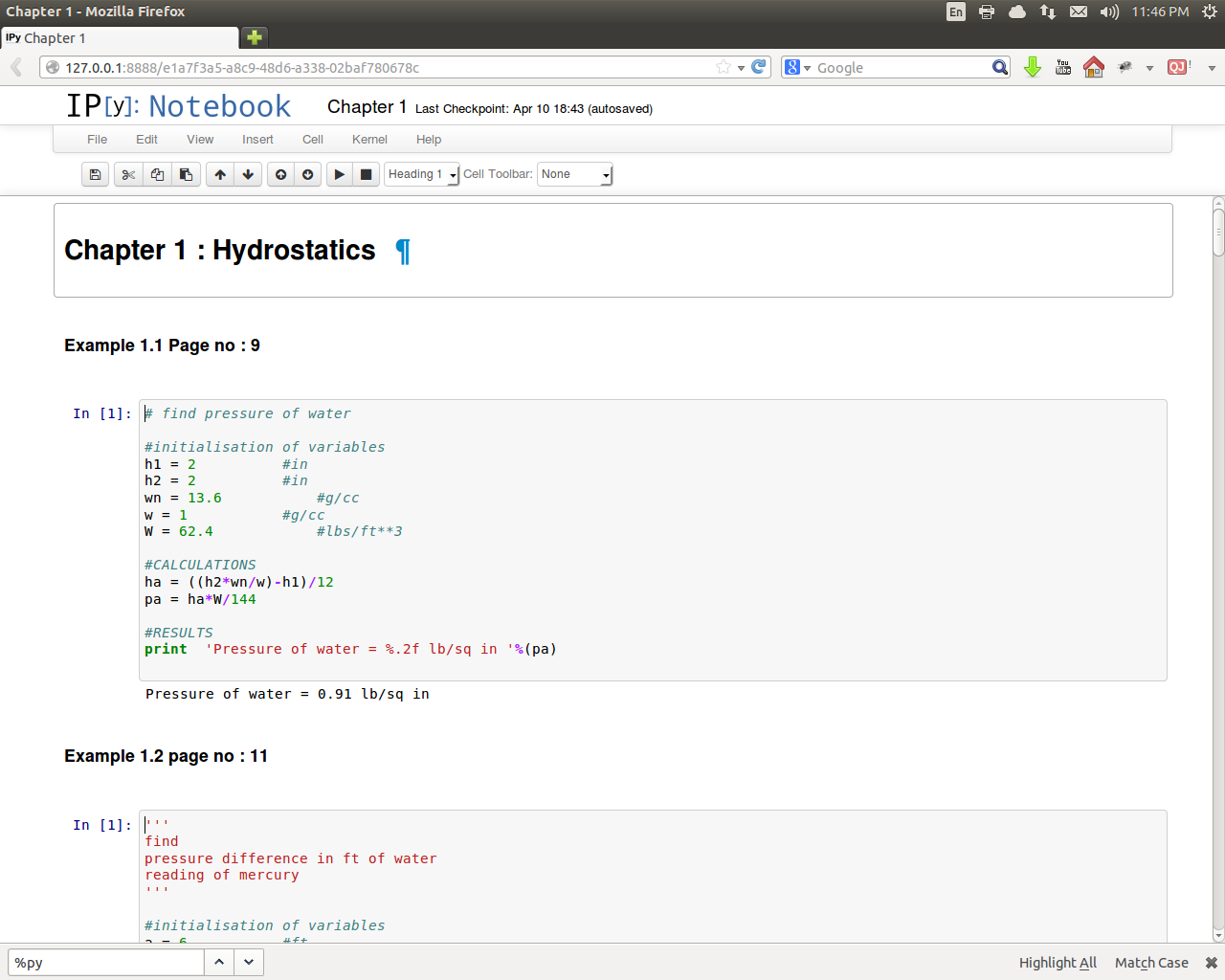Cut the selected cell with the scissors icon

click(x=128, y=174)
